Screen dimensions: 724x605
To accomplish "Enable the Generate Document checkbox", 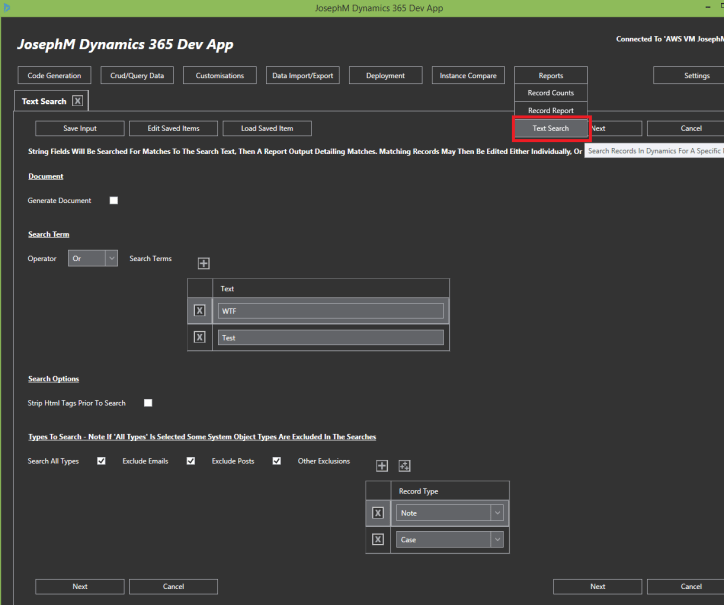I will tap(113, 201).
